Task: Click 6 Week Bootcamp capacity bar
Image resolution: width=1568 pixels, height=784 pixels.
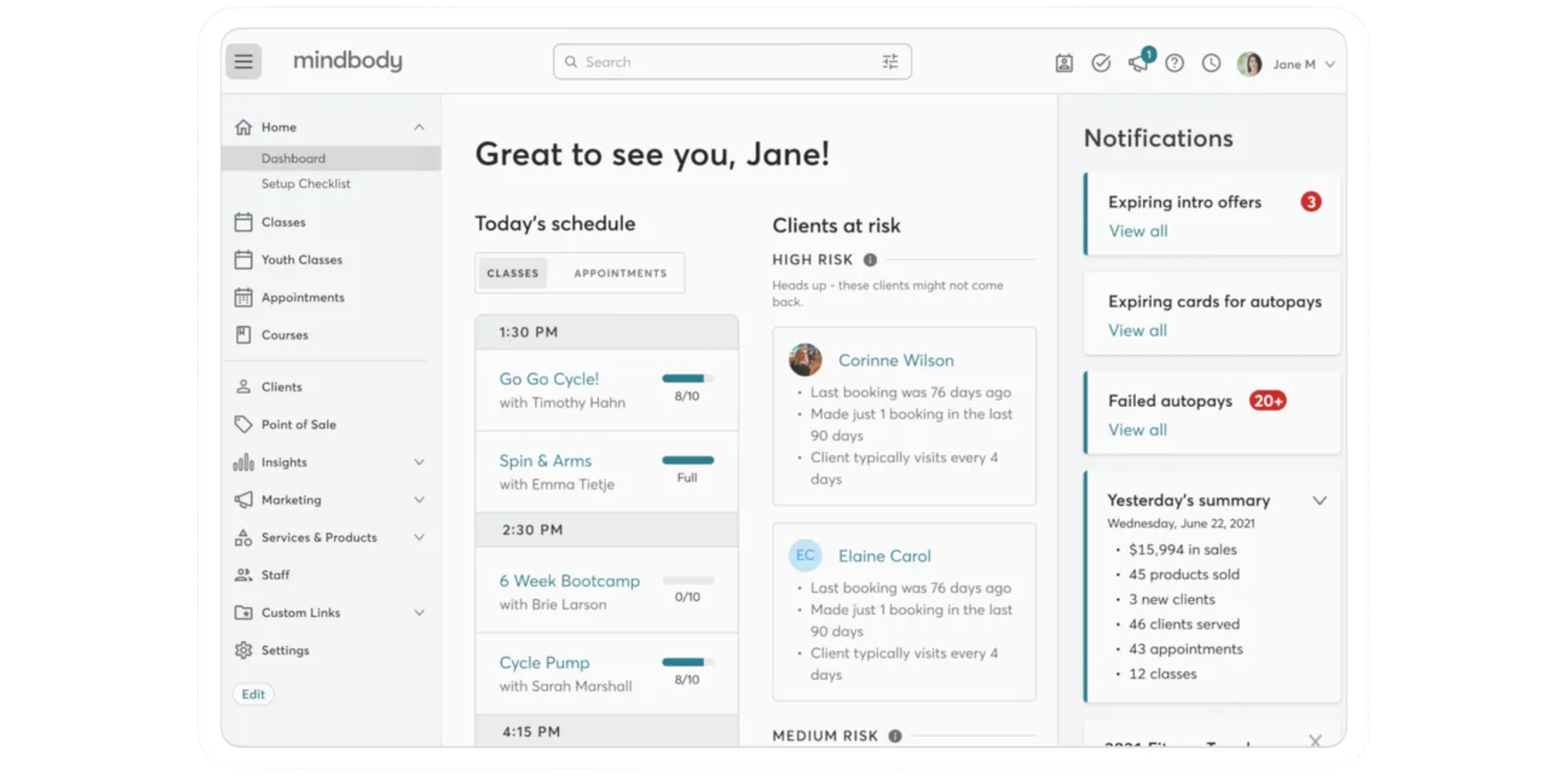Action: click(688, 580)
